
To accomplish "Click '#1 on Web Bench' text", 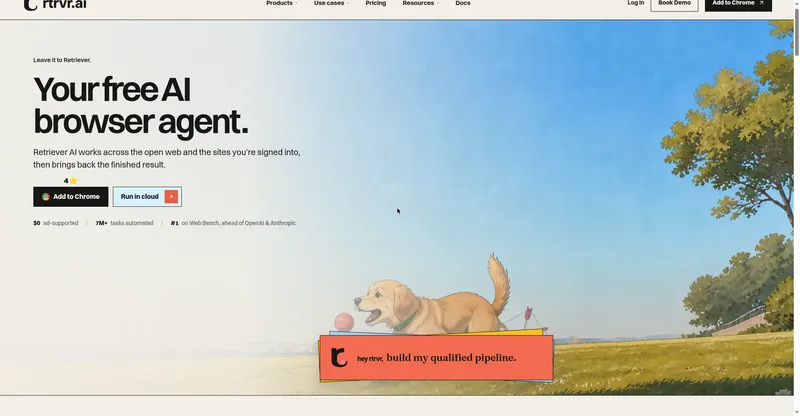I will click(233, 223).
